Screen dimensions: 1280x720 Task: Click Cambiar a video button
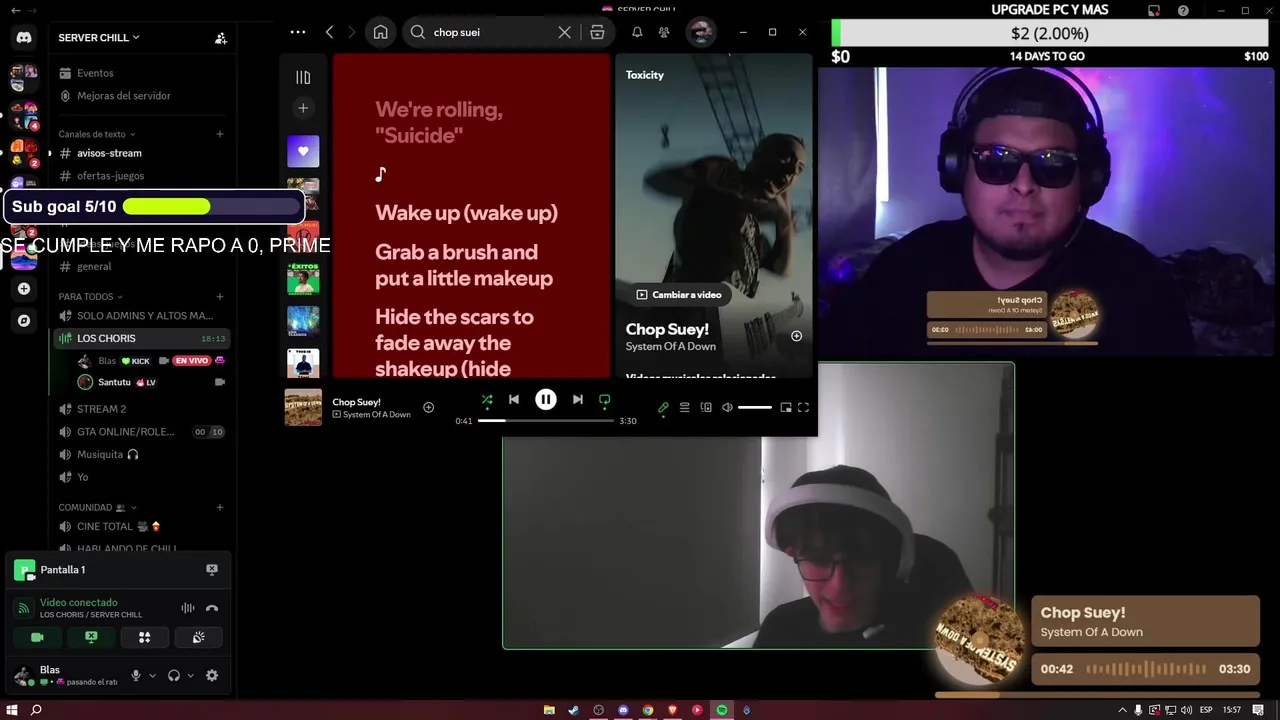[x=679, y=295]
